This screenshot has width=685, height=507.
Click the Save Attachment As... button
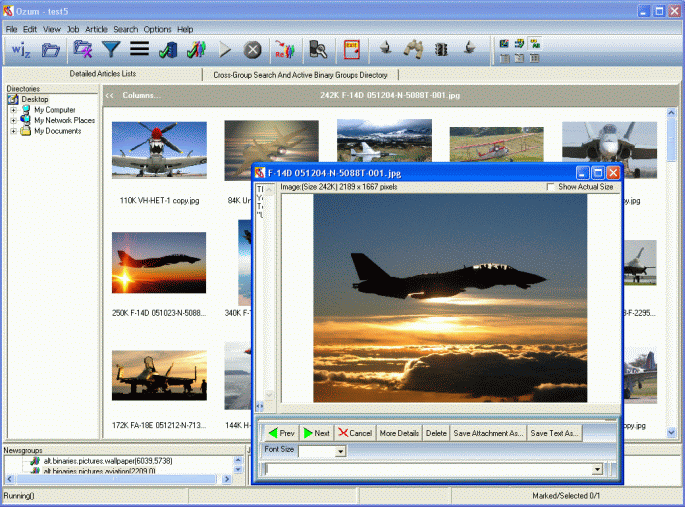pos(488,433)
